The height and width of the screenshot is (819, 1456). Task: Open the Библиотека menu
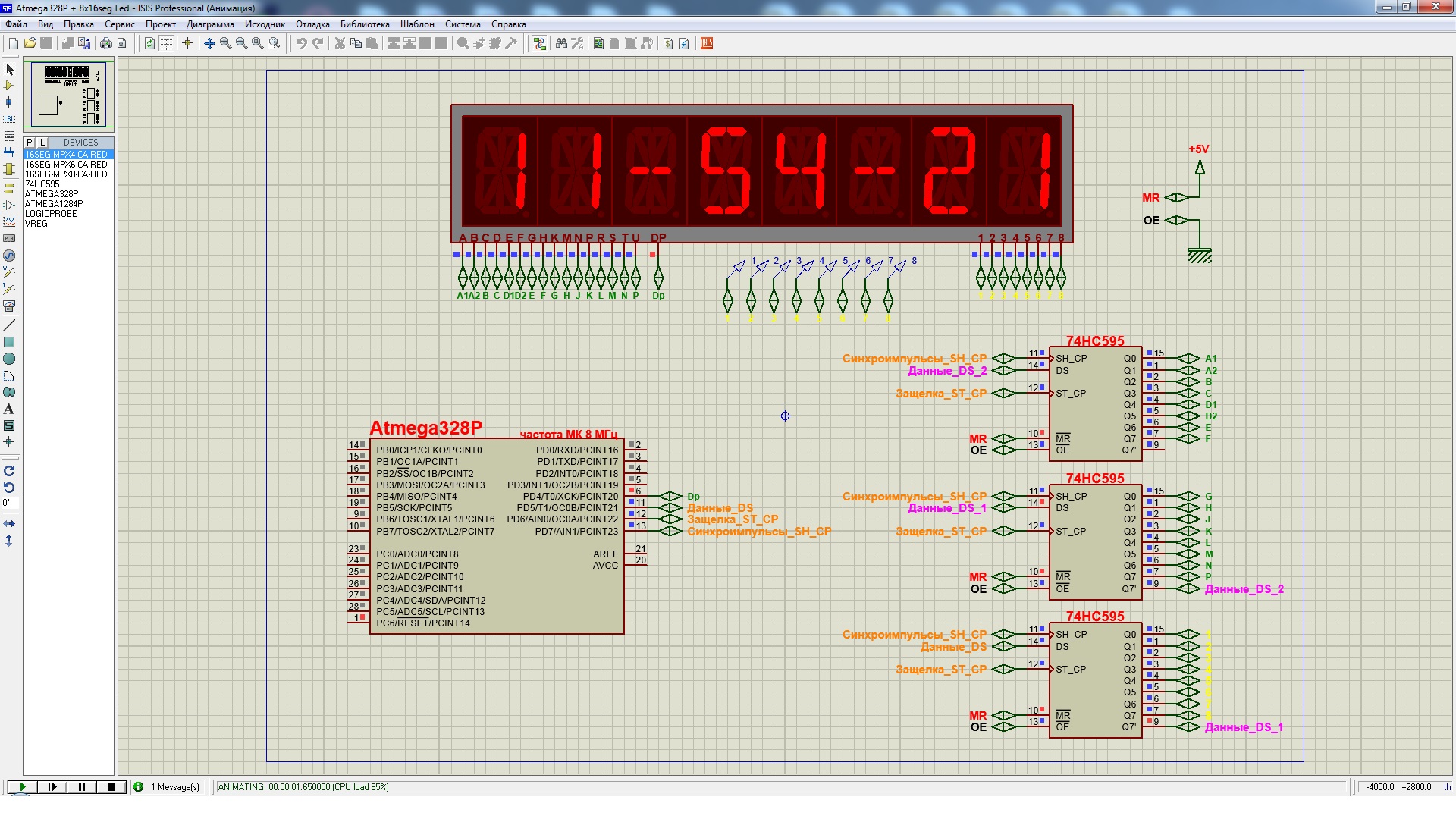(365, 24)
